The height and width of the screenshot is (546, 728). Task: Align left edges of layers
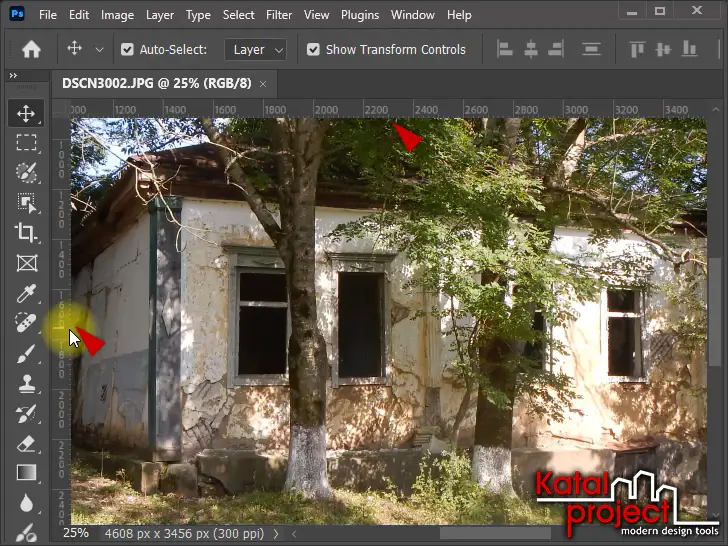(504, 49)
